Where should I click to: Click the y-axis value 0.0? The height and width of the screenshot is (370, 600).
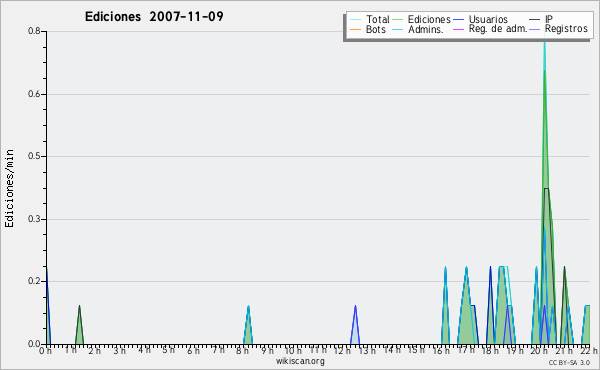tap(34, 344)
